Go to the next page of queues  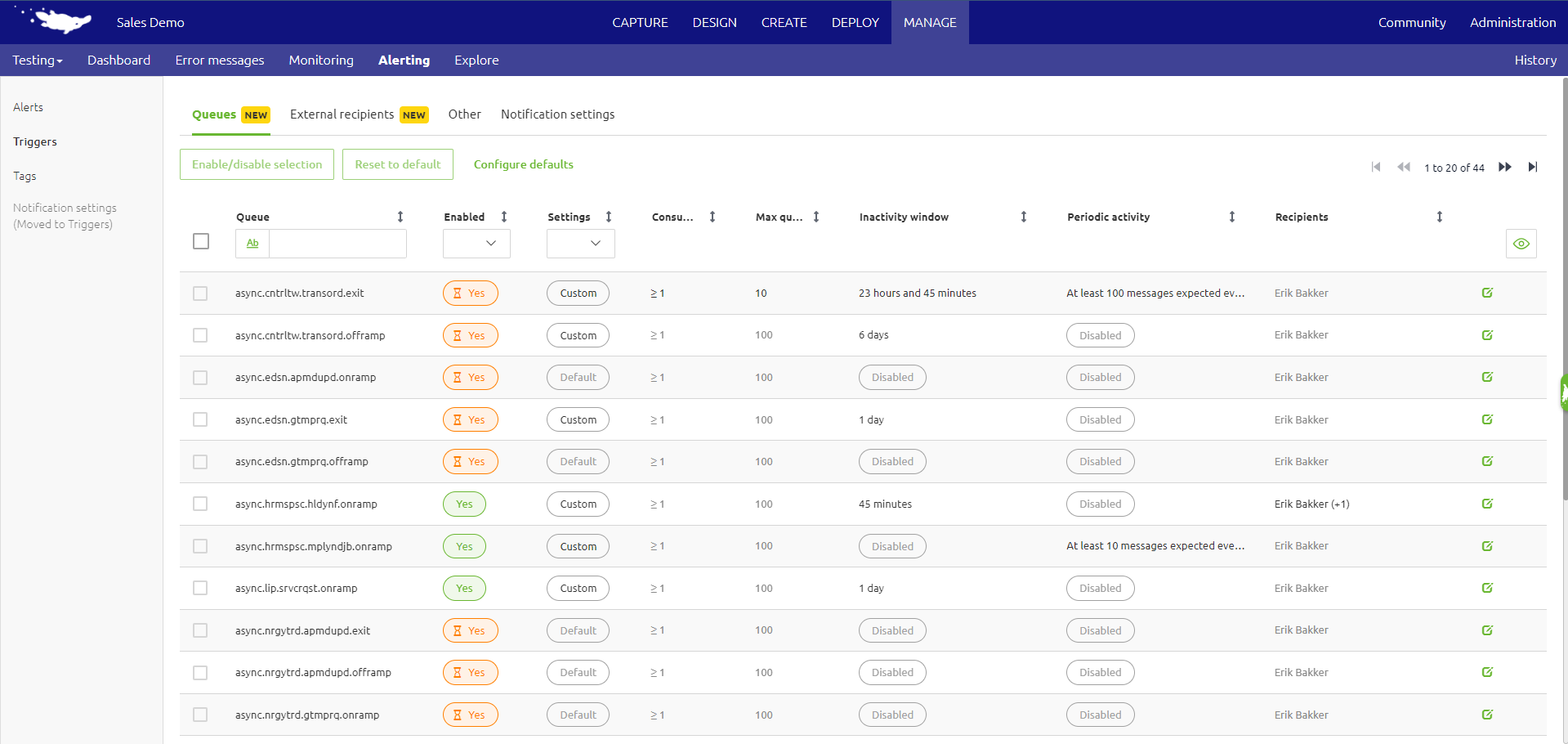(x=1504, y=167)
